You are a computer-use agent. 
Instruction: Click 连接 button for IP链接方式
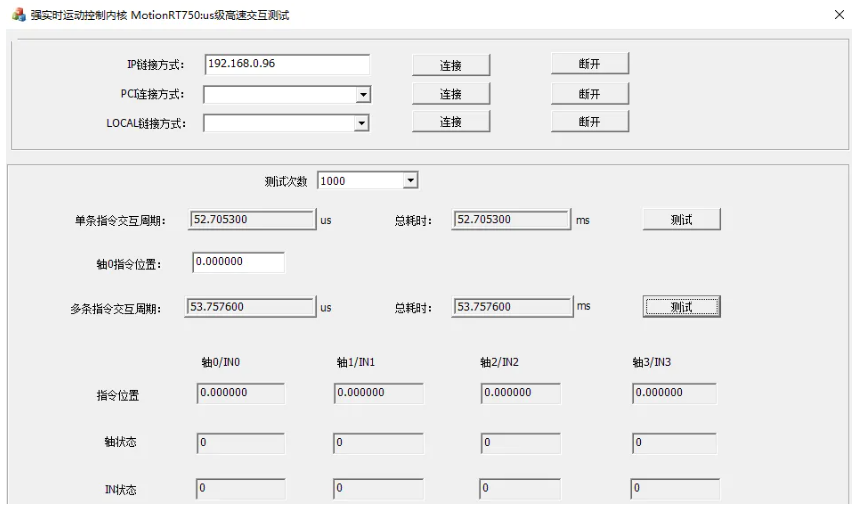tap(451, 66)
